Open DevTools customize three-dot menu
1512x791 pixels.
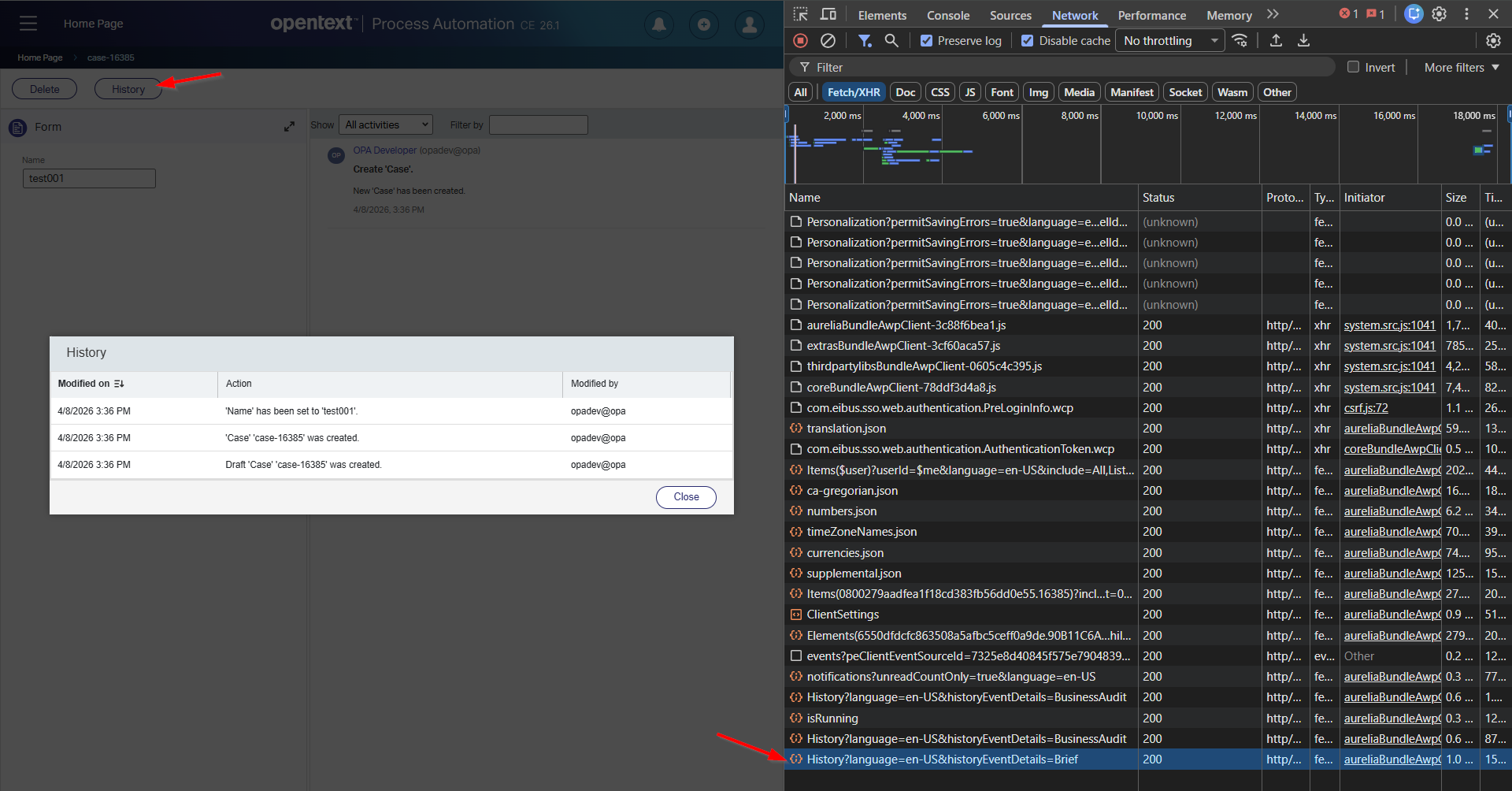[x=1466, y=14]
